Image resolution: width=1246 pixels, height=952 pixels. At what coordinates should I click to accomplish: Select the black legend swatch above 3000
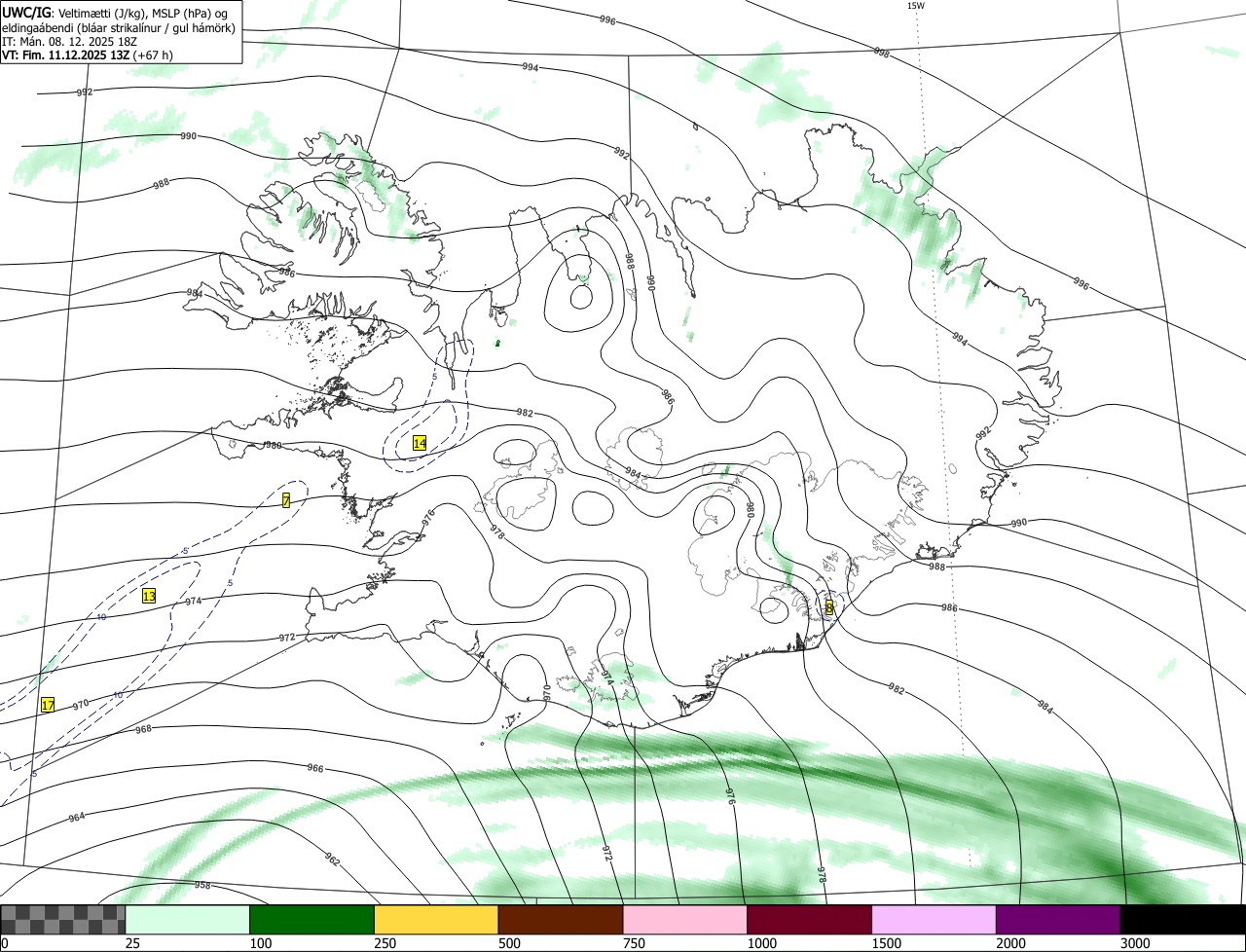click(x=1183, y=920)
